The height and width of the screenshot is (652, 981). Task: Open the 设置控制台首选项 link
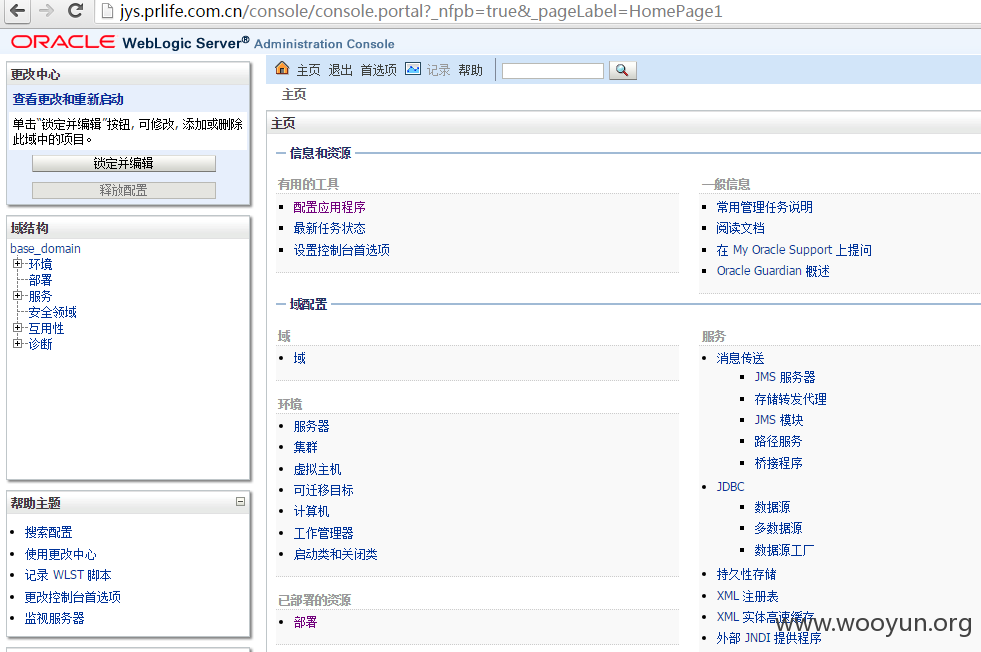tap(342, 250)
